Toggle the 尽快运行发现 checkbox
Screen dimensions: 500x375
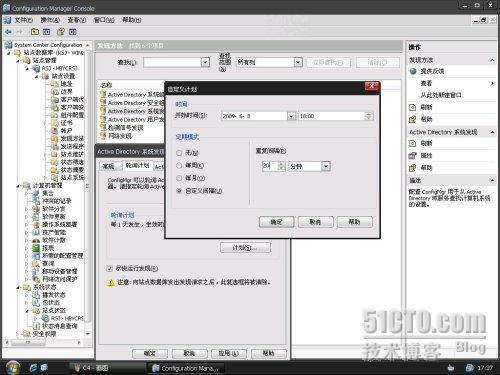click(x=109, y=268)
